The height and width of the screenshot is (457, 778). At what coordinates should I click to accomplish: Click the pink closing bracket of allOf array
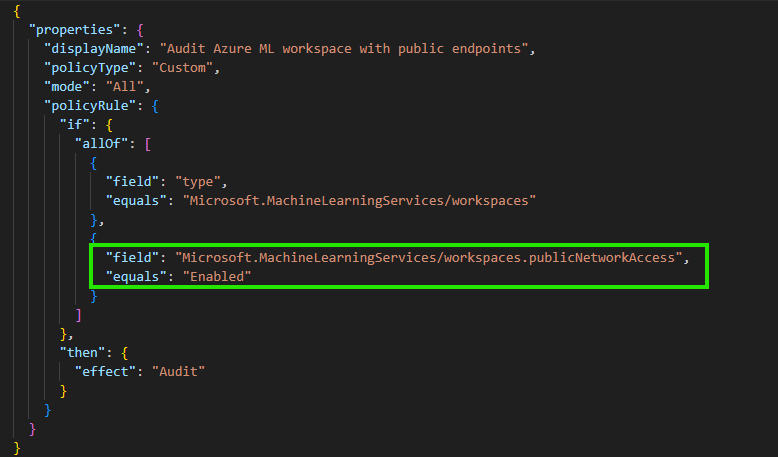[x=78, y=315]
